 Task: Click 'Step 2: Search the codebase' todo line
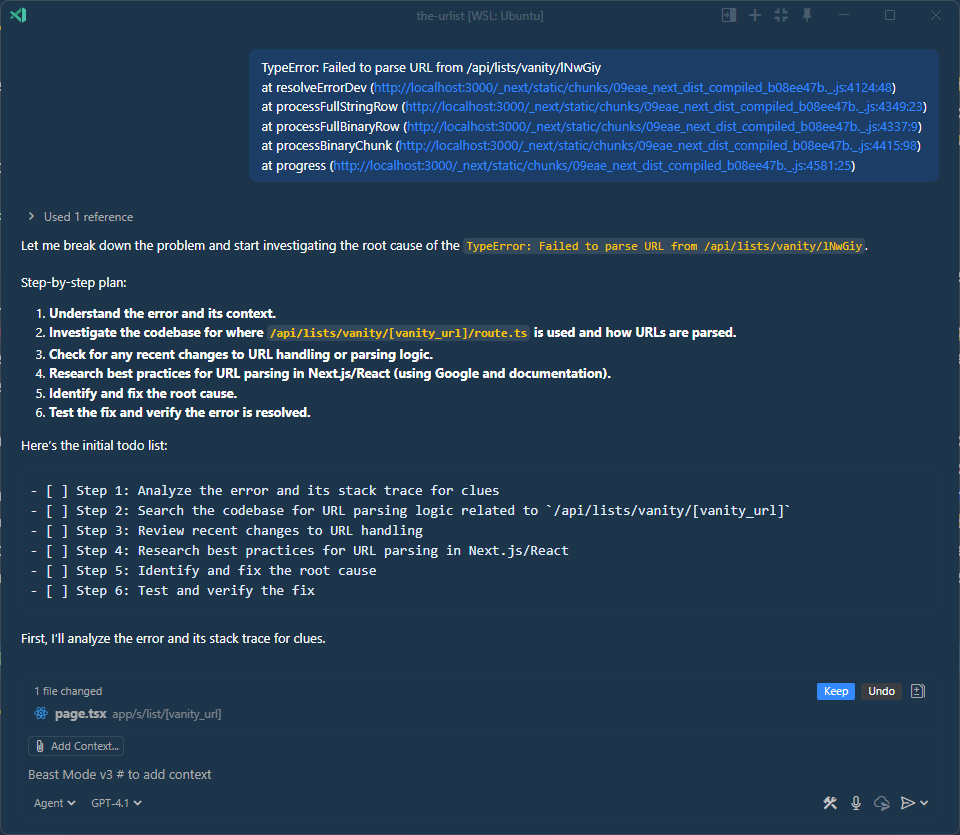410,511
